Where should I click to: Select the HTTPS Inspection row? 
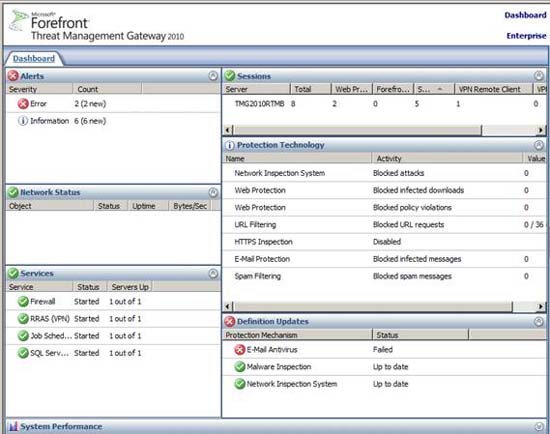(x=384, y=242)
